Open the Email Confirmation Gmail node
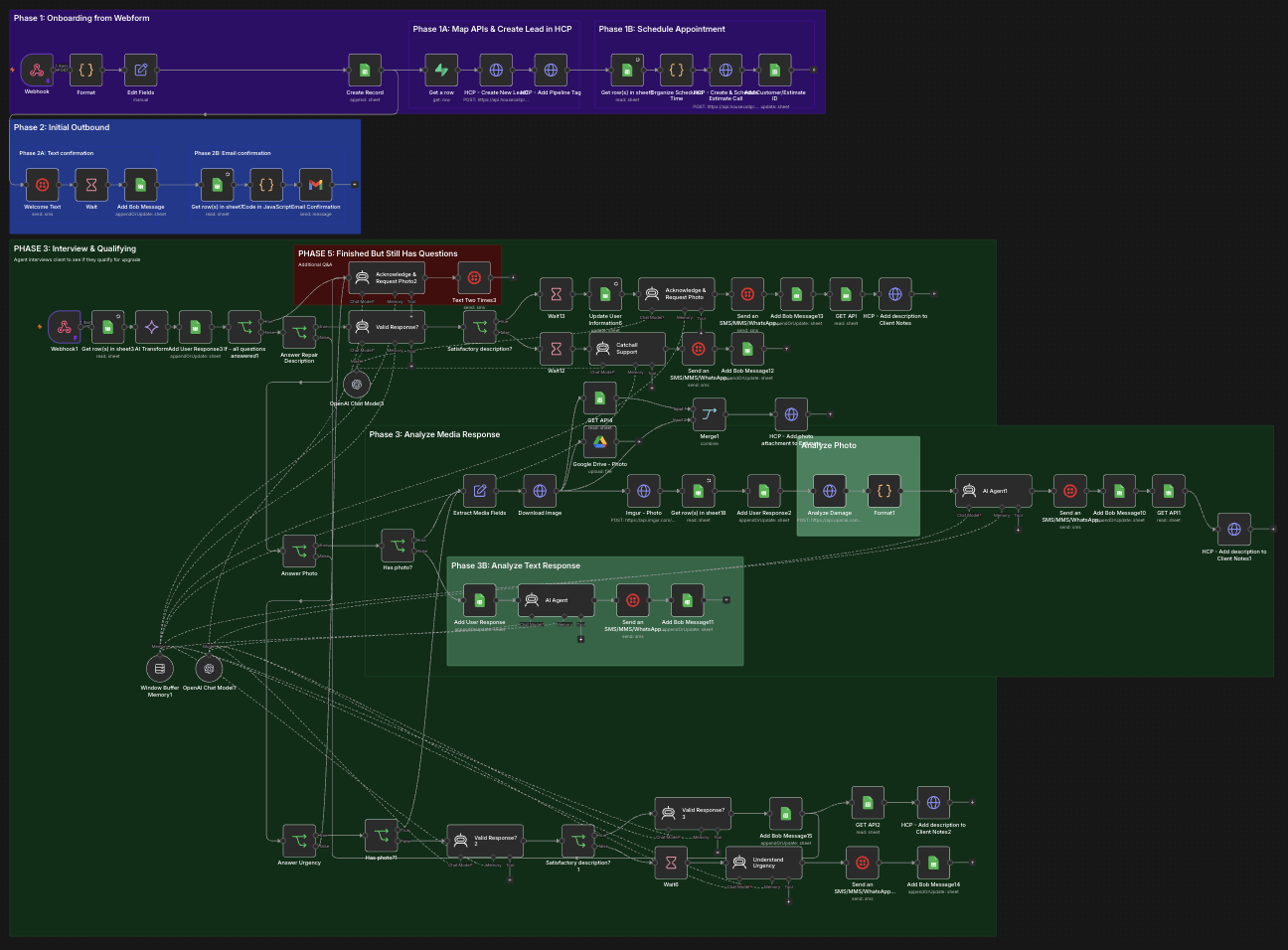The image size is (1288, 950). 316,185
